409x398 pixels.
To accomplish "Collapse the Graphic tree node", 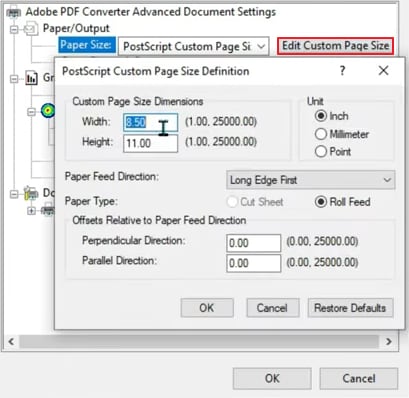I will pyautogui.click(x=14, y=79).
